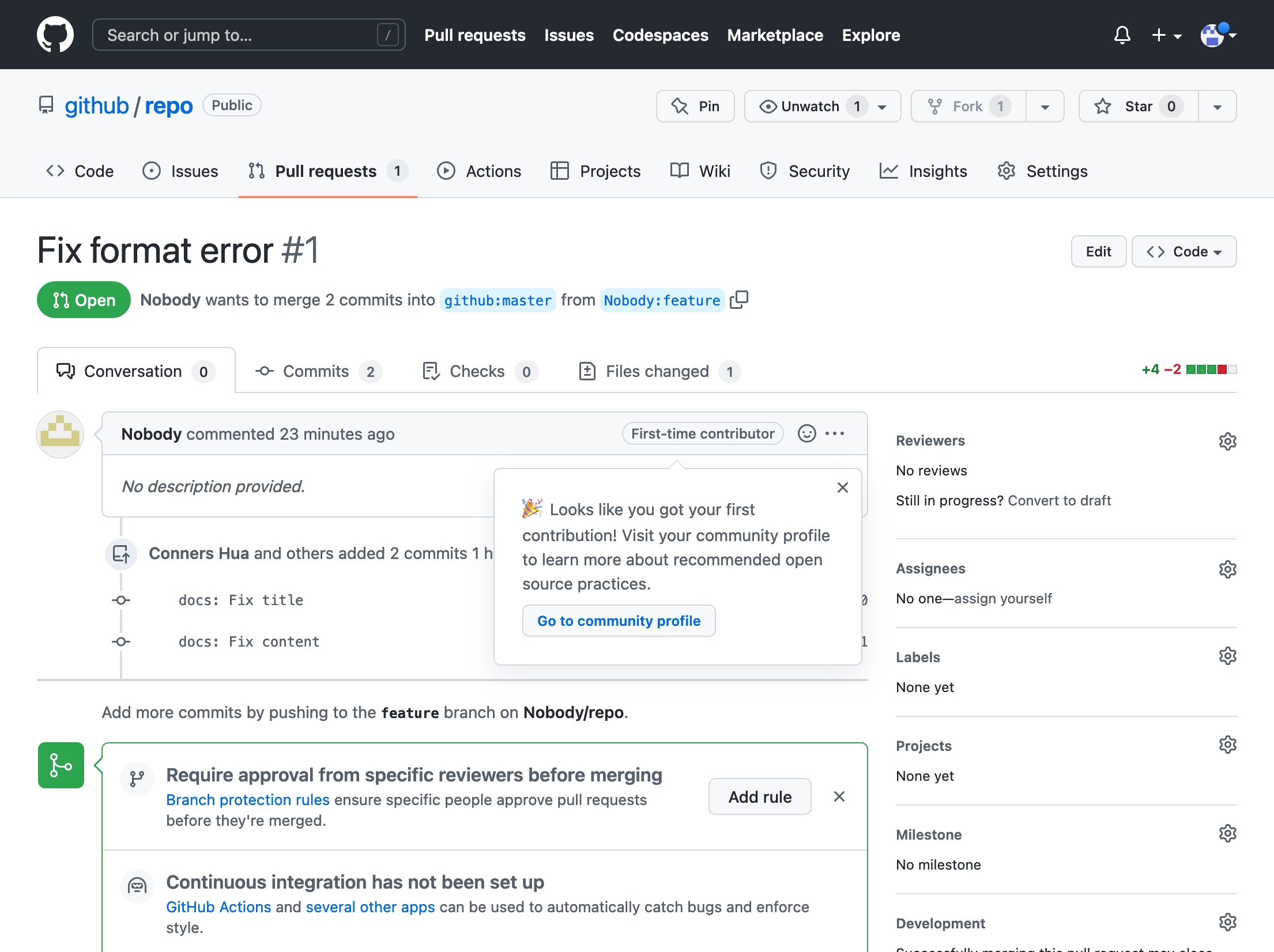Open the Security tab
Screen dimensions: 1274x952
click(x=805, y=171)
